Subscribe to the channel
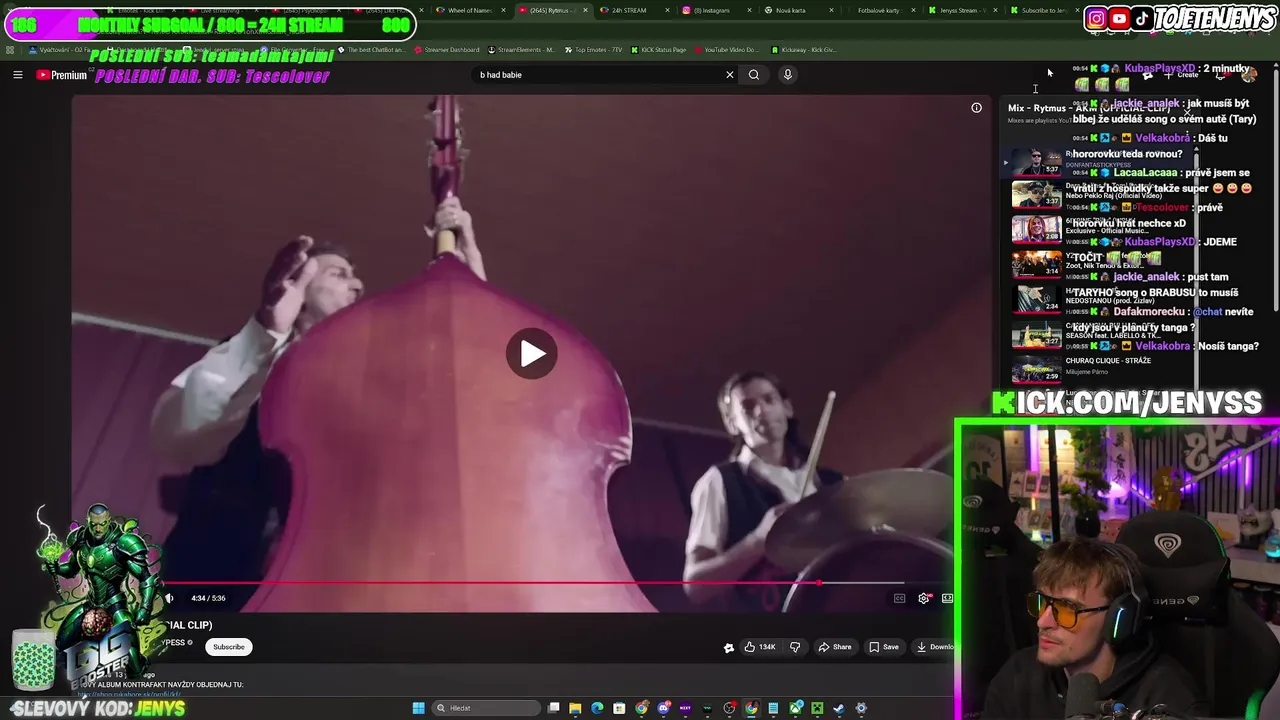 coord(228,647)
